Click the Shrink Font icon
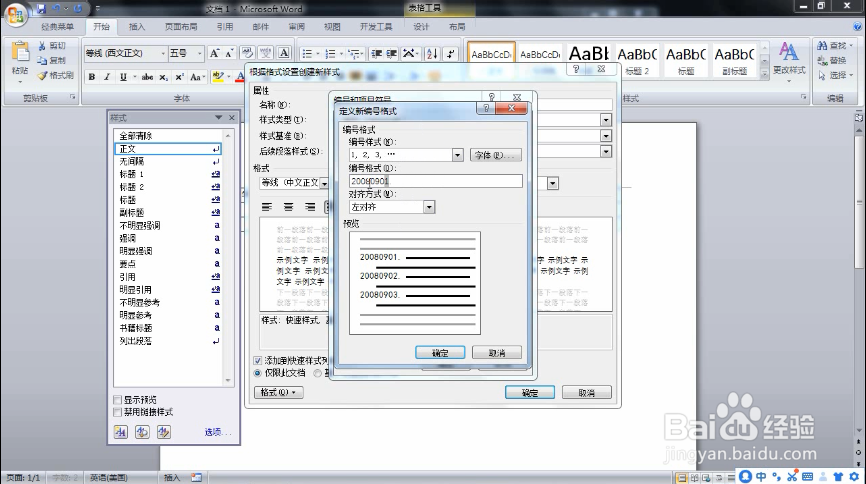 [229, 53]
